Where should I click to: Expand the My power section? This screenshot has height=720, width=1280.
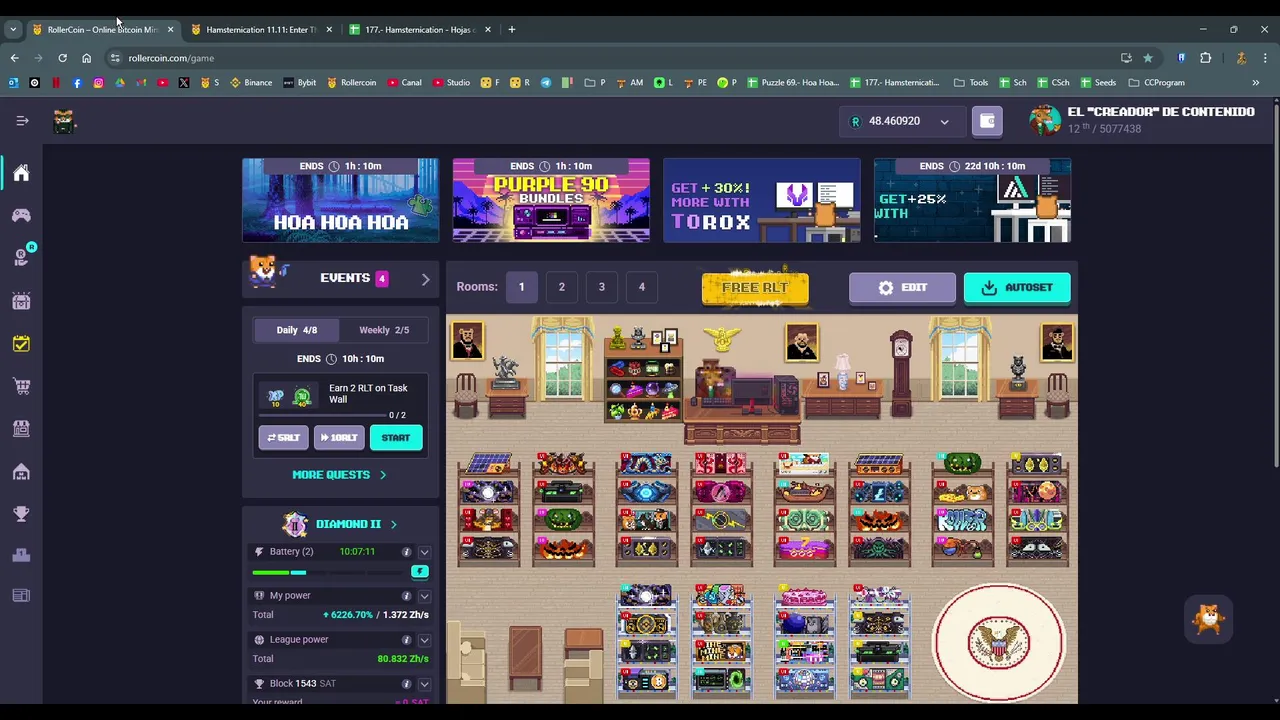(x=424, y=596)
